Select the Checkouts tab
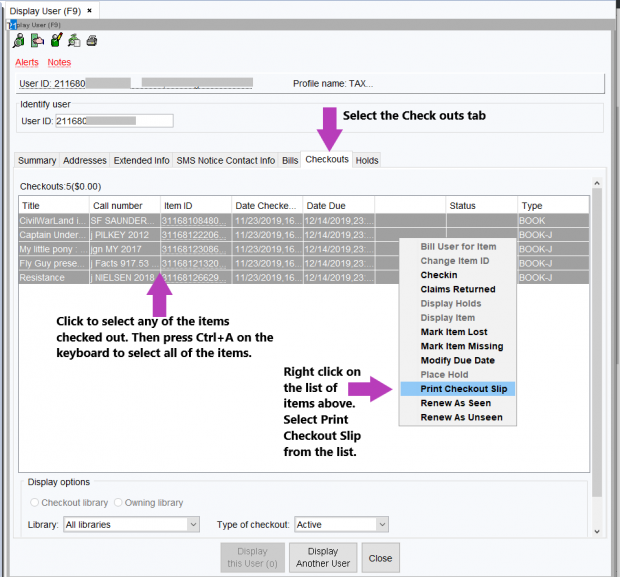The image size is (620, 577). [327, 159]
